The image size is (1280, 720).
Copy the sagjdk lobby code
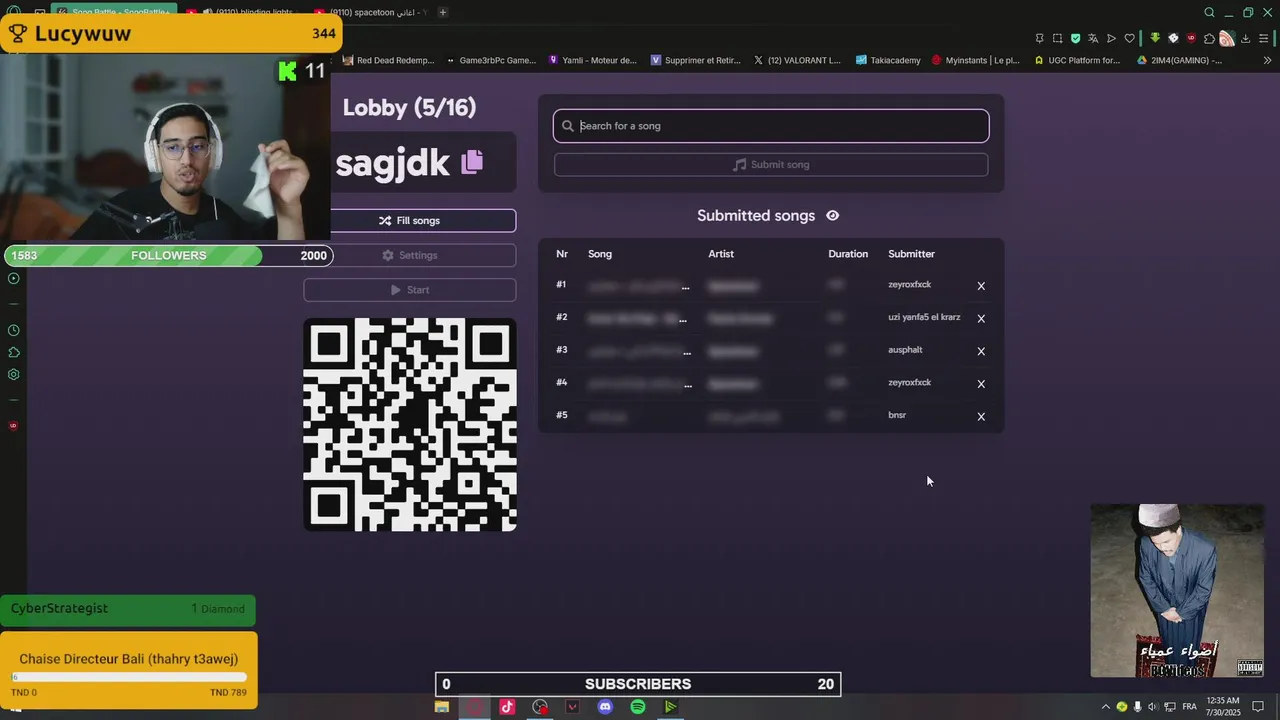(472, 162)
